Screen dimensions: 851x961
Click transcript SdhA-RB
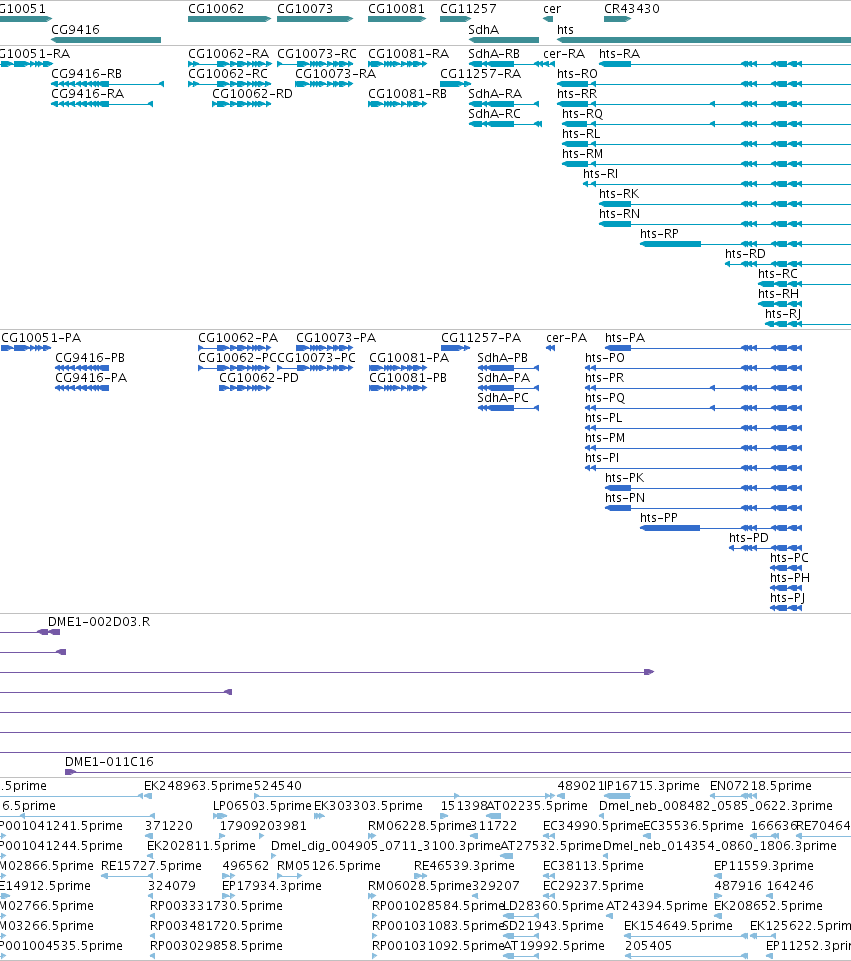pos(494,53)
